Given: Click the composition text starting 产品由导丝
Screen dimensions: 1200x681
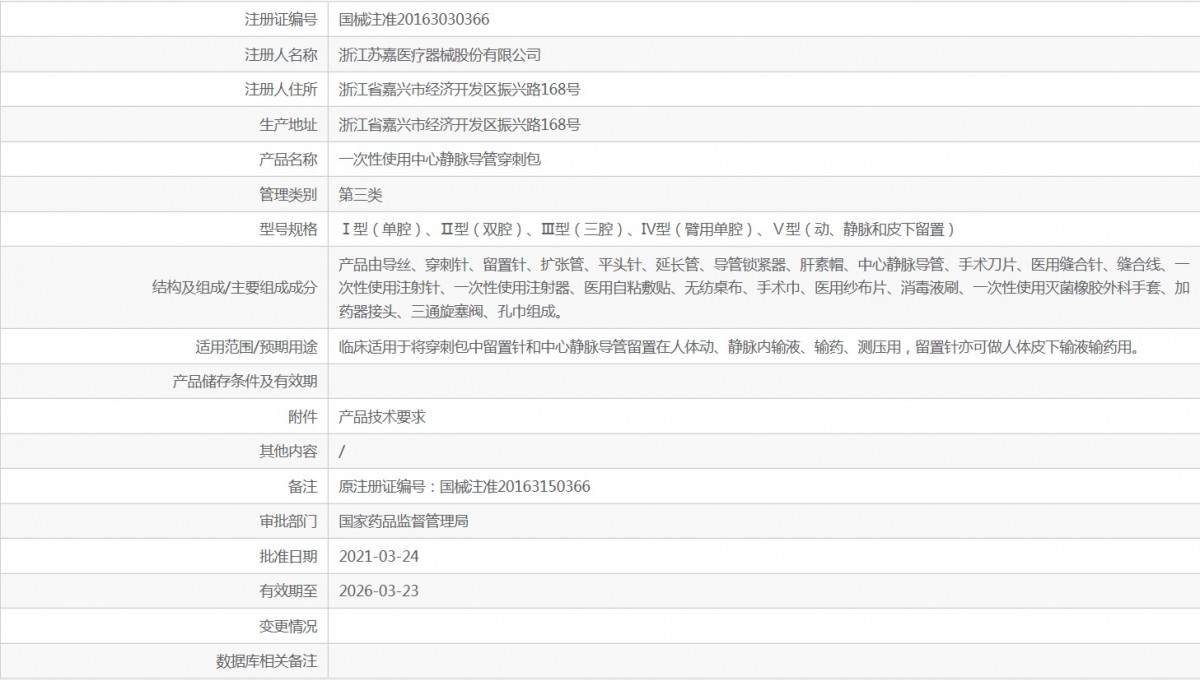Looking at the screenshot, I should pos(764,288).
